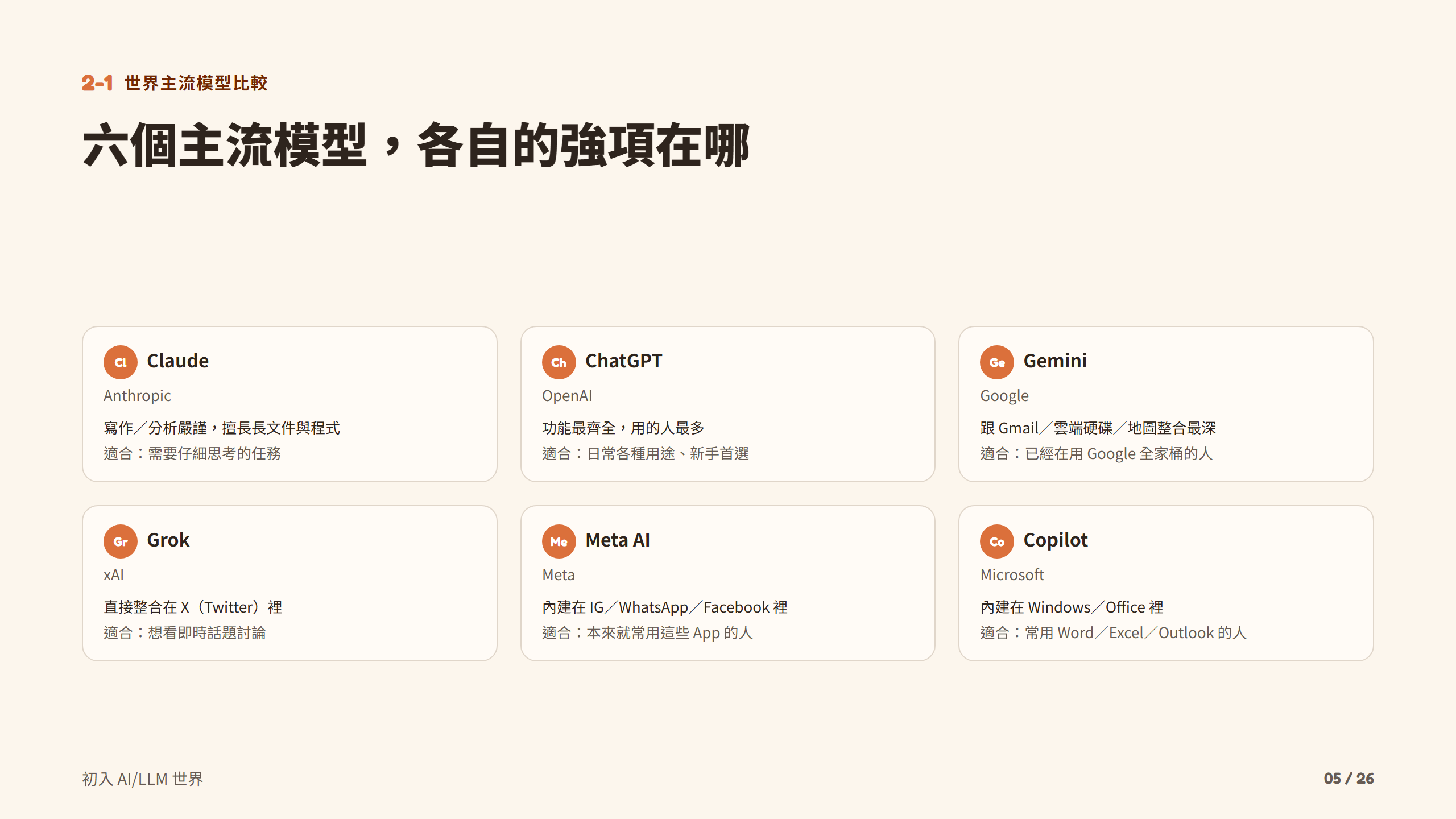Select the ChatGPT card title
This screenshot has width=1456, height=819.
624,361
